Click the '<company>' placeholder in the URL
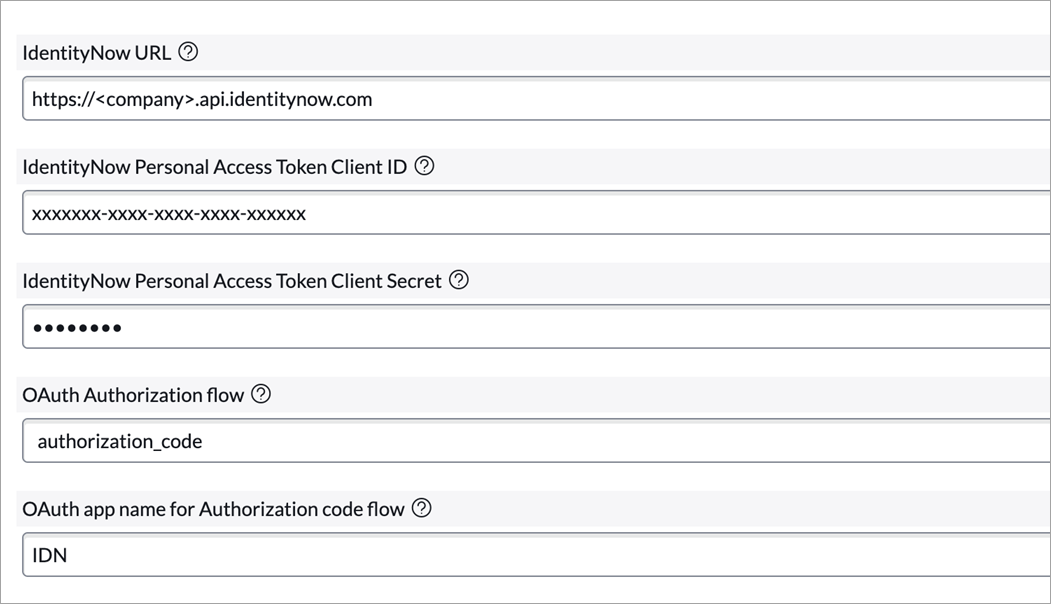 [145, 99]
